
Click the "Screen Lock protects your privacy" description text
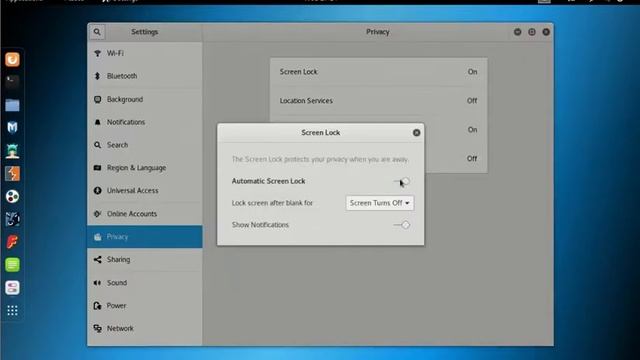[x=320, y=159]
